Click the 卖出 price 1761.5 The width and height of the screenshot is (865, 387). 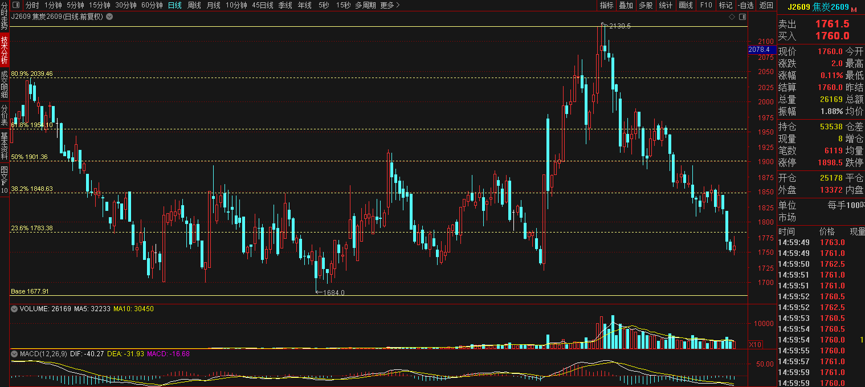coord(832,24)
